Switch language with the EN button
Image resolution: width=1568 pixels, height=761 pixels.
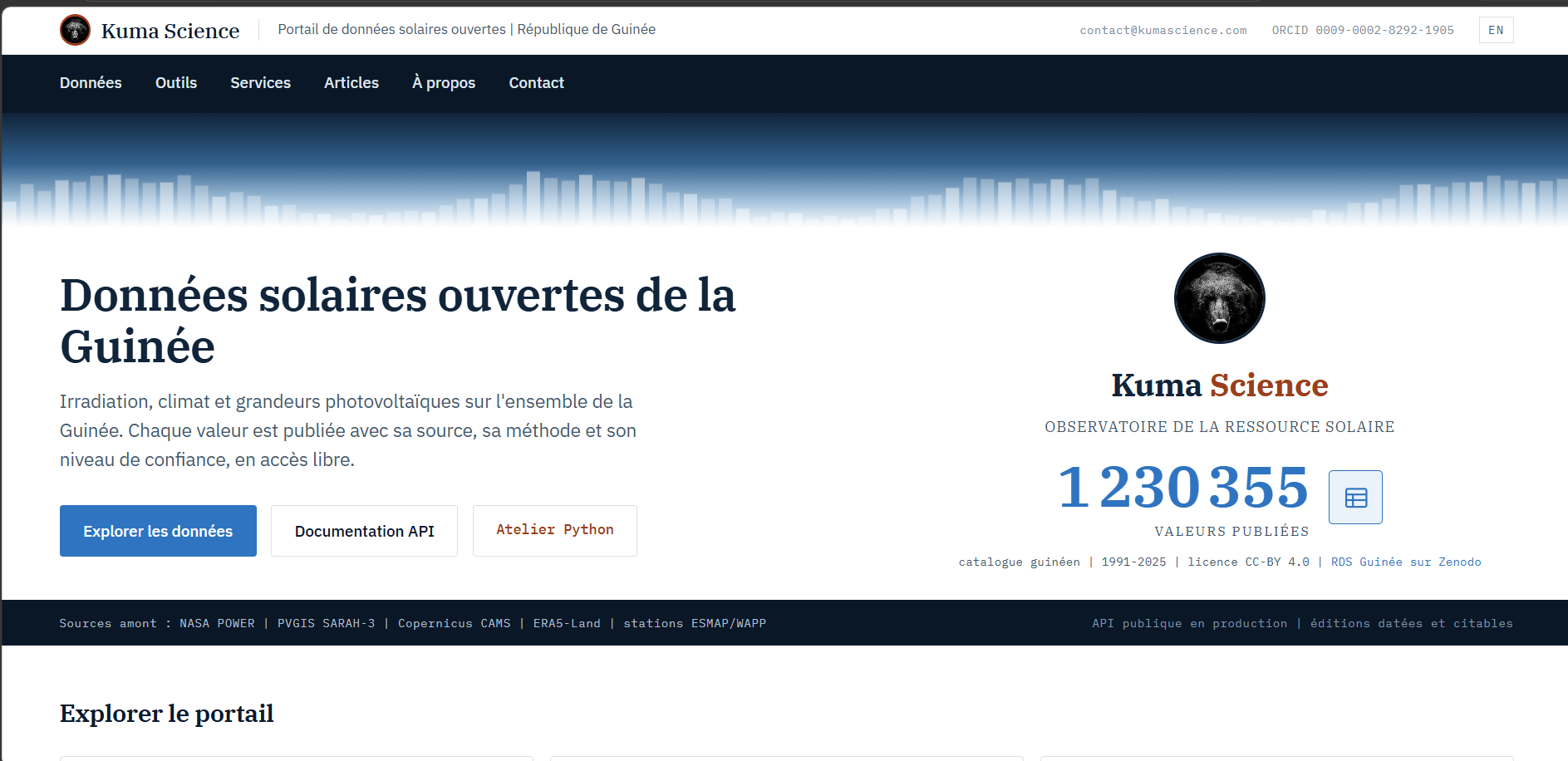click(1496, 30)
